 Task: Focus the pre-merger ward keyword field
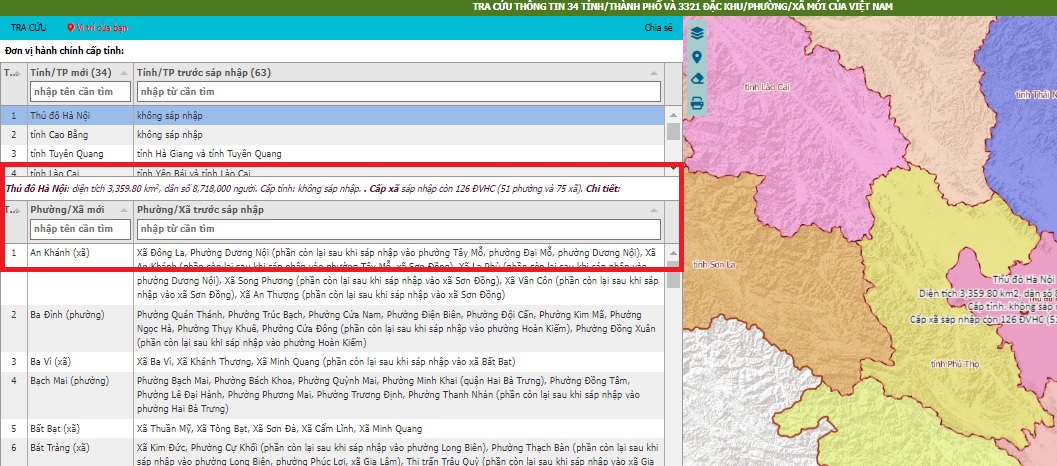(398, 229)
